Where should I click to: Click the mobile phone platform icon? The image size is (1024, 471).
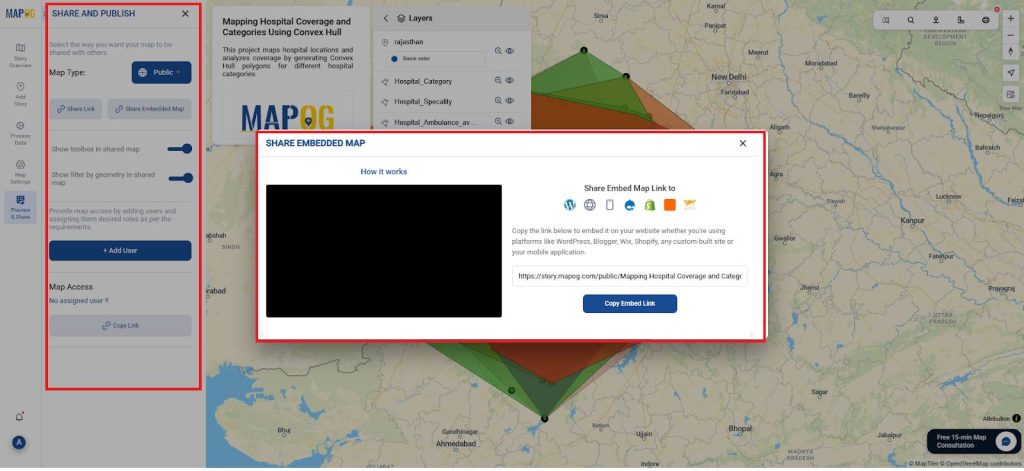point(610,205)
